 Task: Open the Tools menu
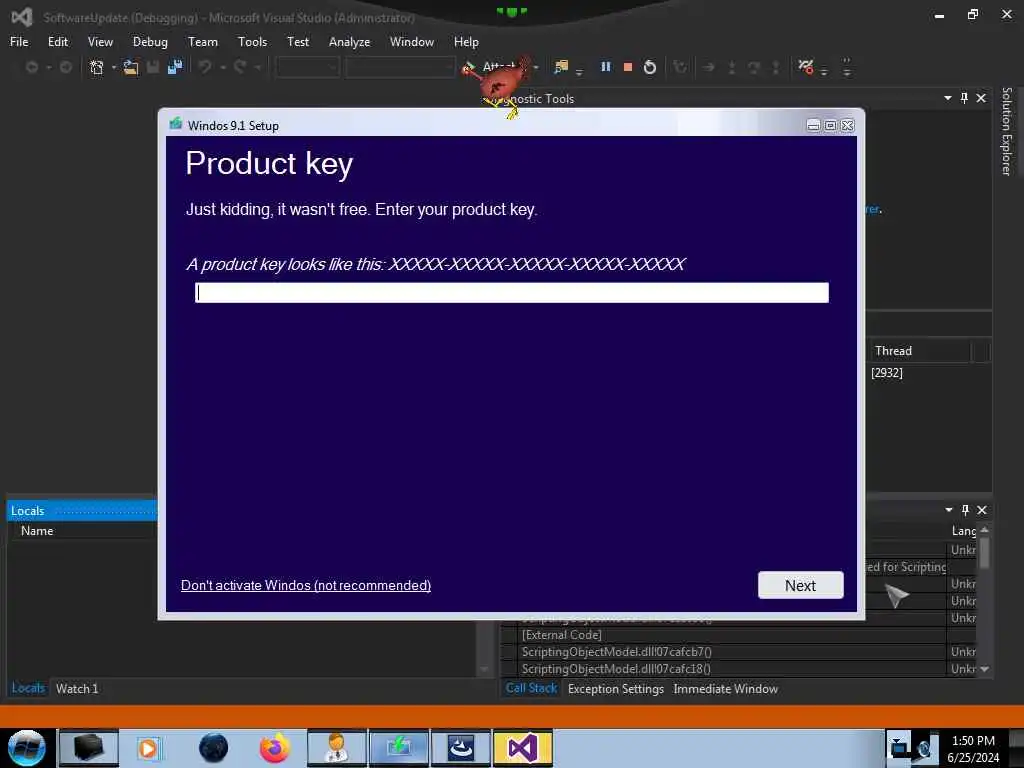(x=252, y=42)
